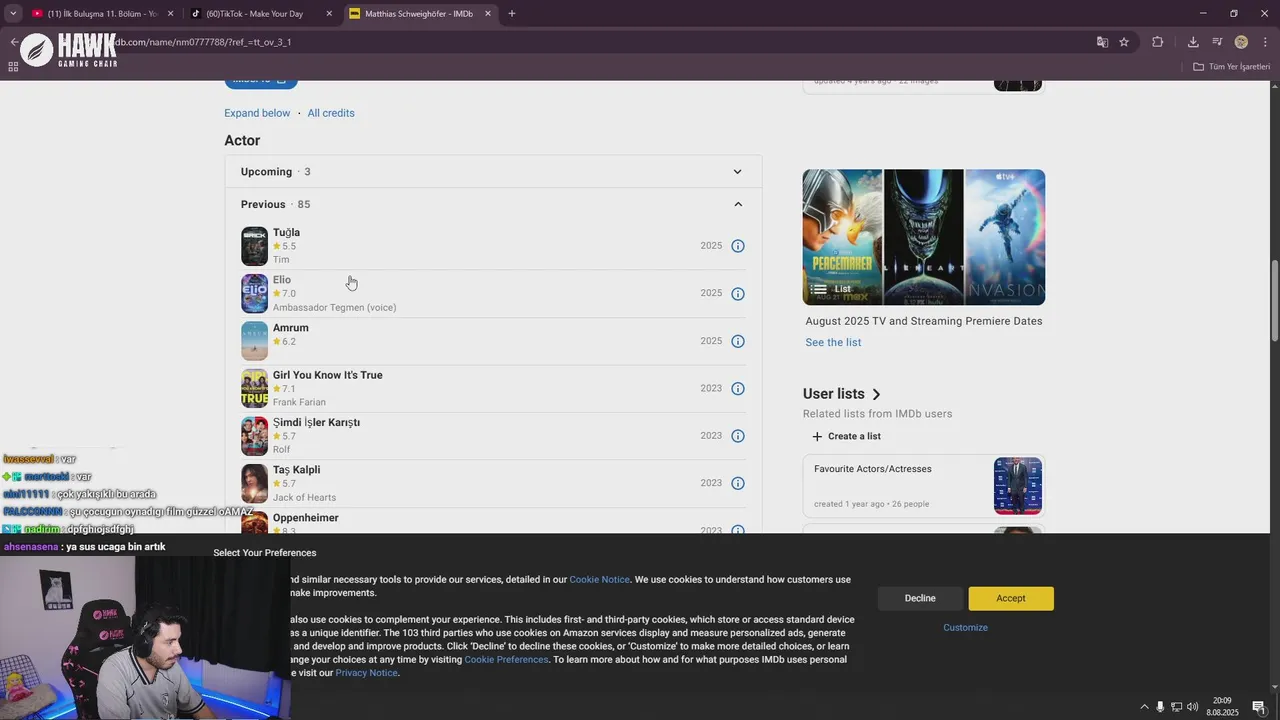Open Windows notification center icon
Viewport: 1280px width, 720px height.
[x=1259, y=707]
